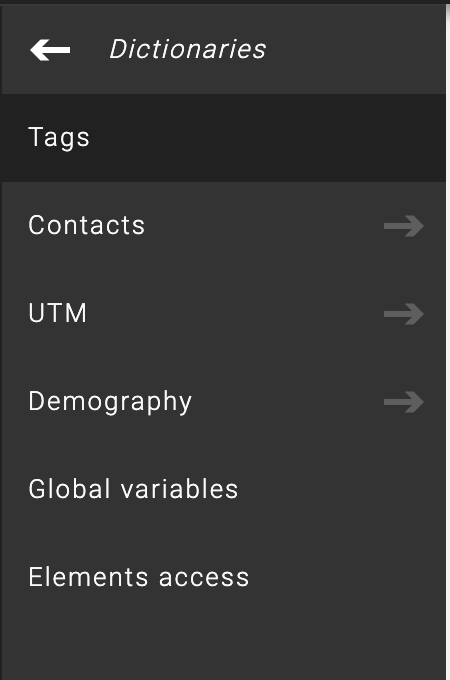Select the Contacts menu entry
Image resolution: width=450 pixels, height=680 pixels.
pyautogui.click(x=223, y=226)
